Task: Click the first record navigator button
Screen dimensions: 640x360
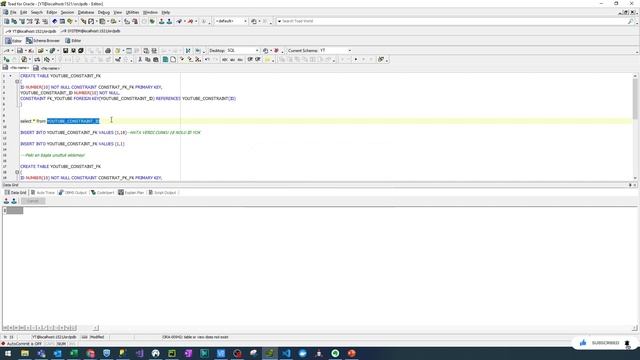Action: click(5, 328)
